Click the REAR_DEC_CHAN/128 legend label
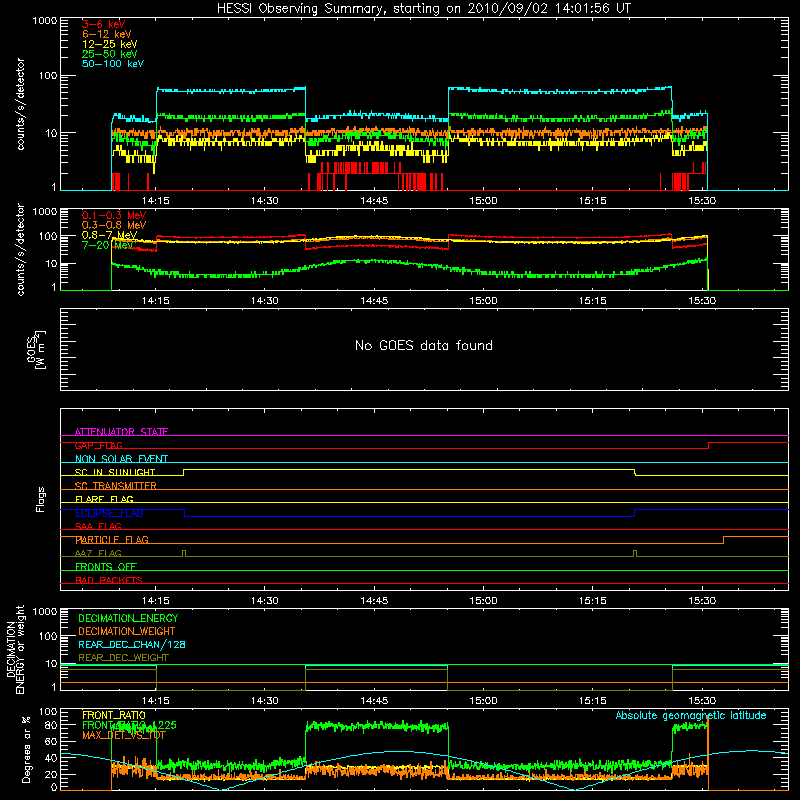Screen dimensions: 800x800 point(132,645)
